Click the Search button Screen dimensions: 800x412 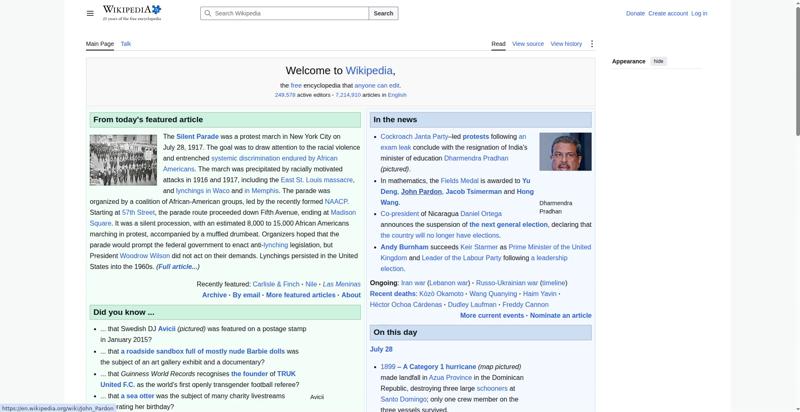click(383, 13)
